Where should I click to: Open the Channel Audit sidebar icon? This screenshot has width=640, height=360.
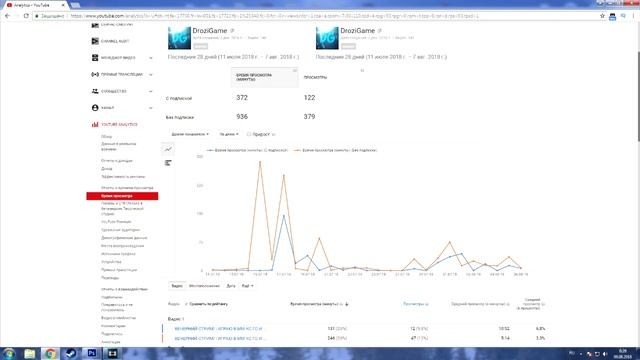[95, 41]
